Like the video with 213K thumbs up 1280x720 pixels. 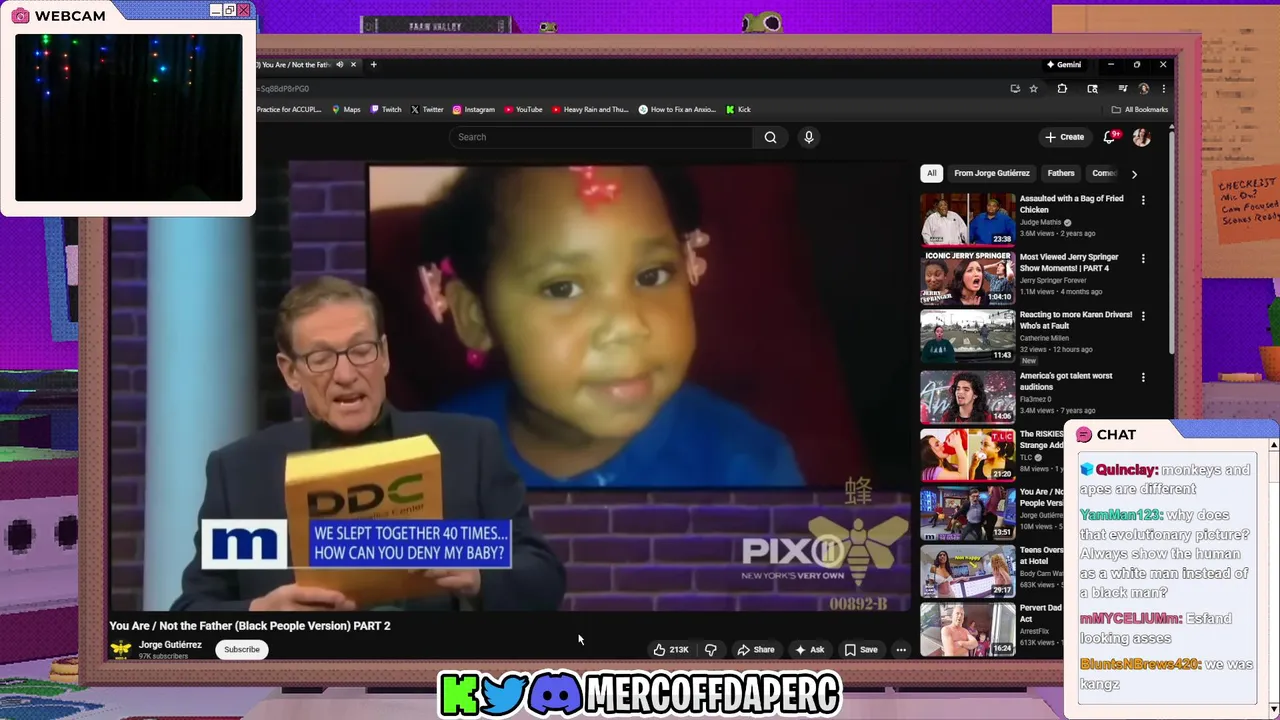click(671, 650)
